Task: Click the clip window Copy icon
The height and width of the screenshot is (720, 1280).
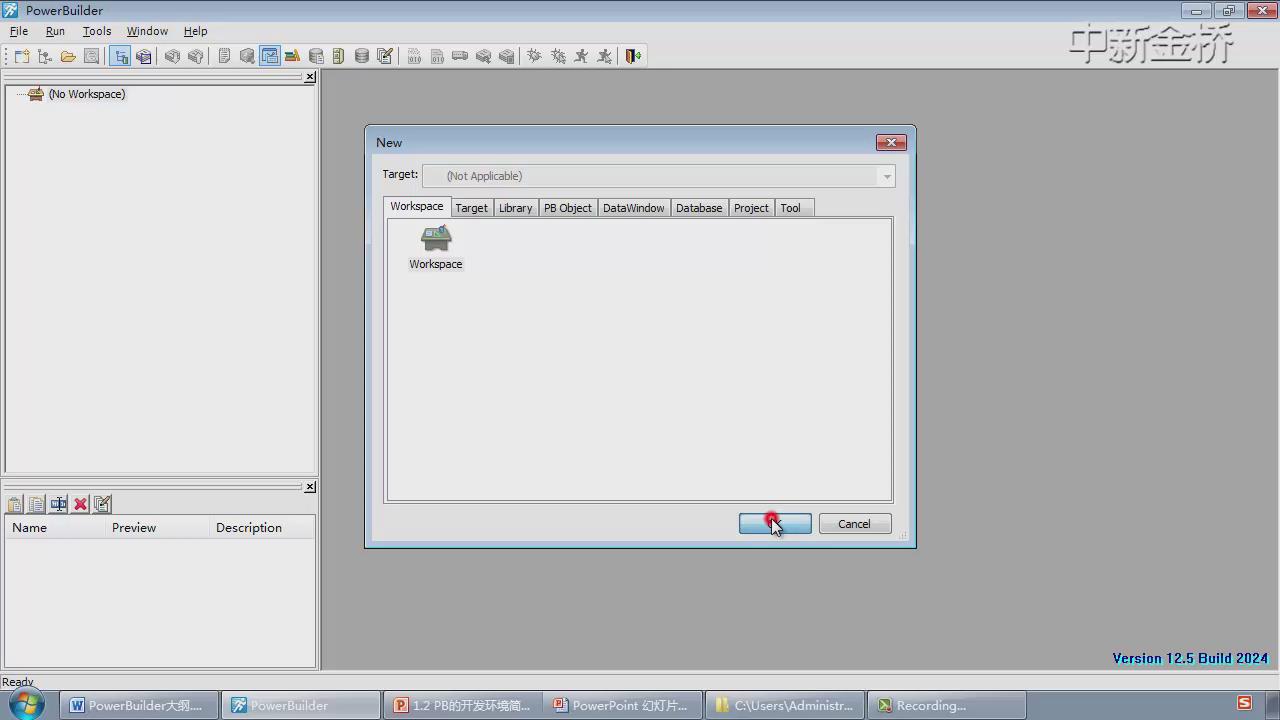Action: coord(36,504)
